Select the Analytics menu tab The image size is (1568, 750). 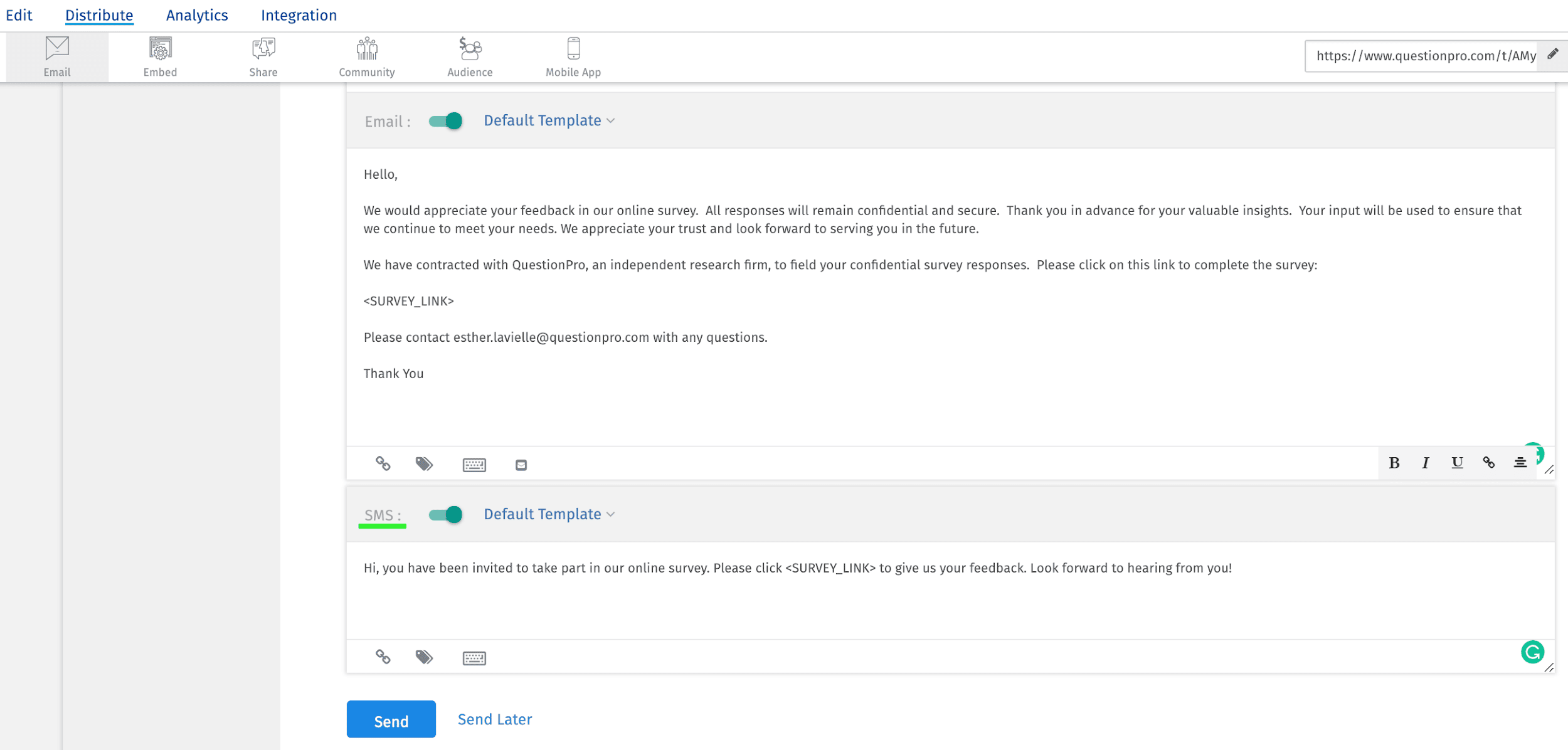[x=197, y=15]
